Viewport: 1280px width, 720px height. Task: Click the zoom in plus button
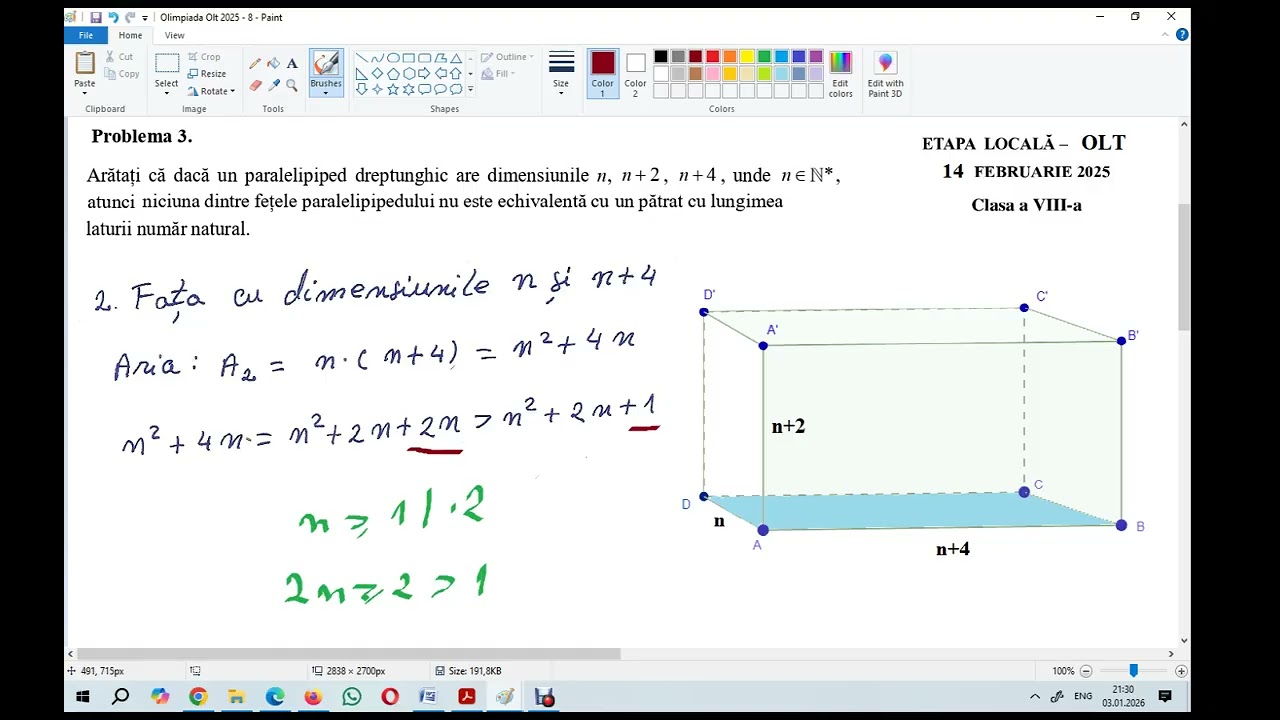tap(1181, 671)
